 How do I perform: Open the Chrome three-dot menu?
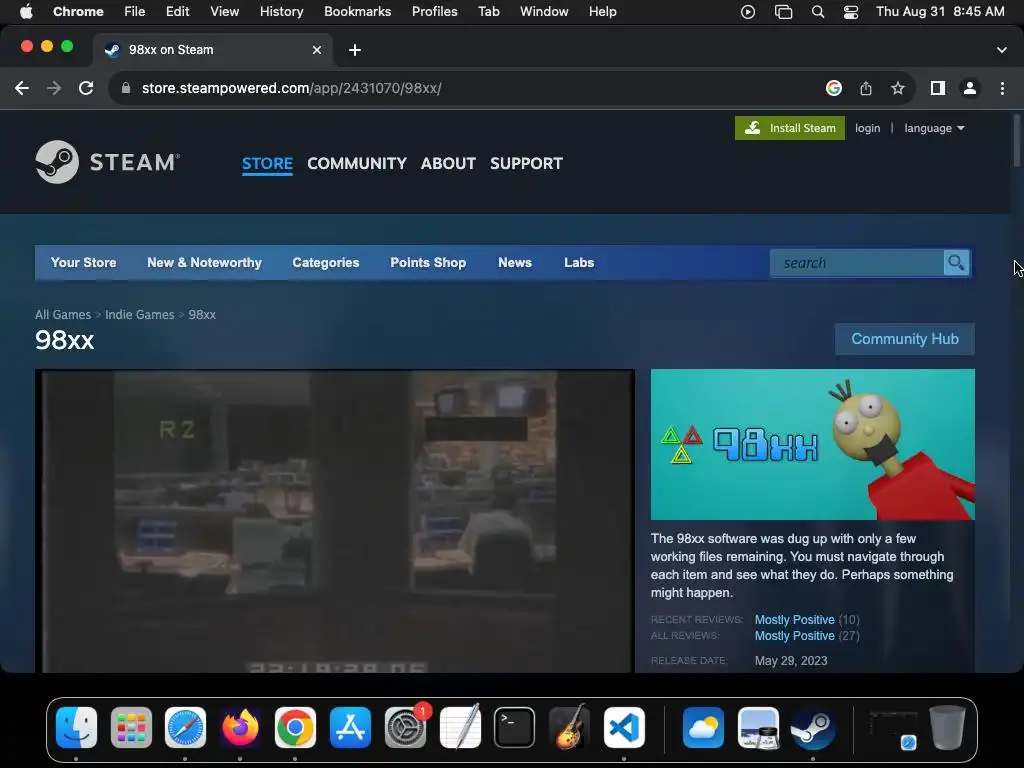click(1002, 88)
